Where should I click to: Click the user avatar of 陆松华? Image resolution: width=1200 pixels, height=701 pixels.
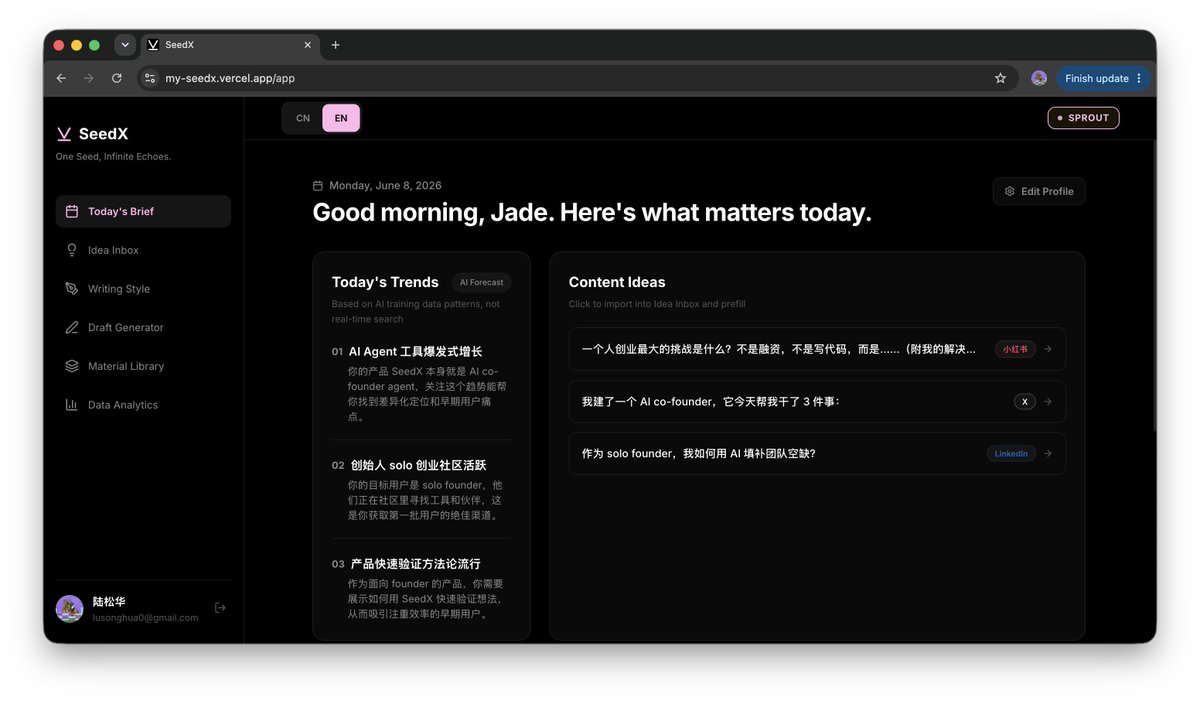70,608
